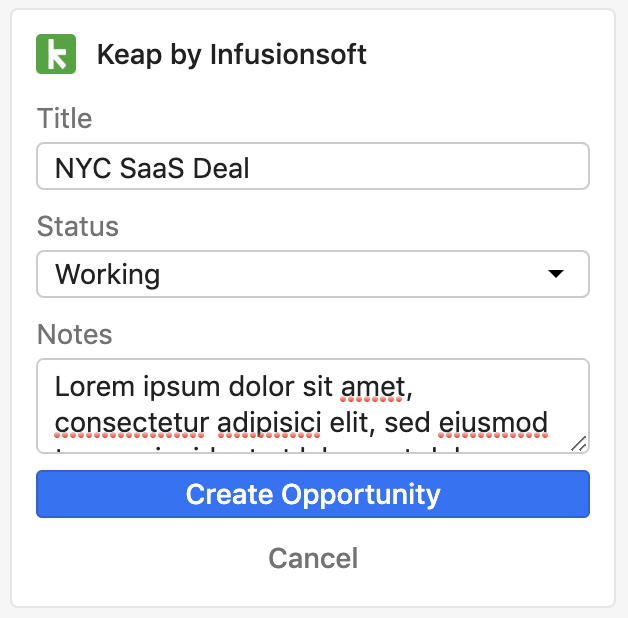Viewport: 628px width, 618px height.
Task: Place cursor on word "SaaS" in Title
Action: 152,168
